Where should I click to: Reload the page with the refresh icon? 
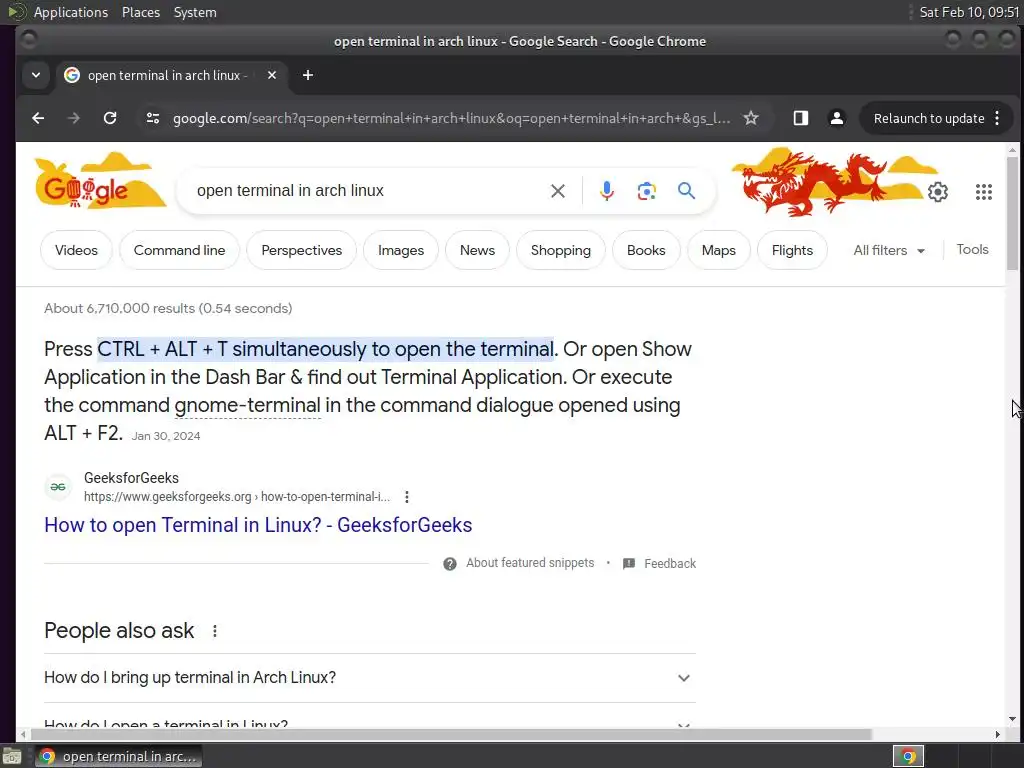[110, 118]
